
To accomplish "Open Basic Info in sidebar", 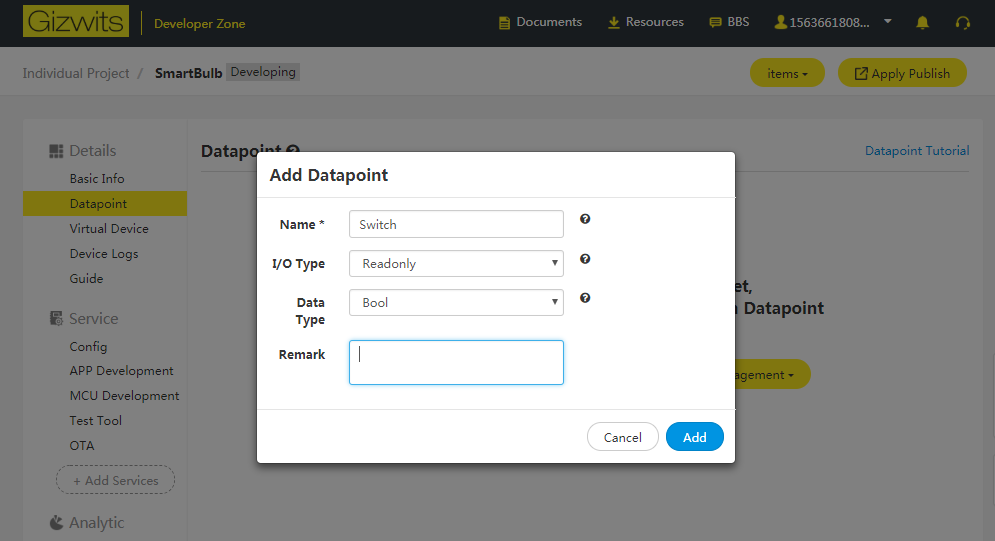I will (97, 178).
